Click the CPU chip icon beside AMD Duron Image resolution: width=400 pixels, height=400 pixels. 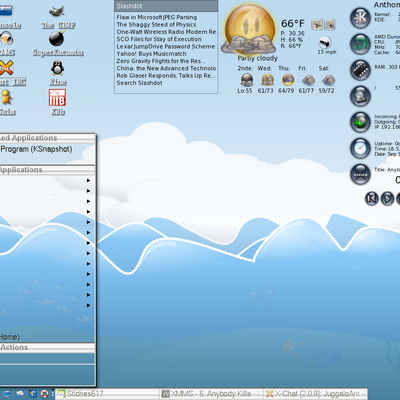pyautogui.click(x=360, y=44)
